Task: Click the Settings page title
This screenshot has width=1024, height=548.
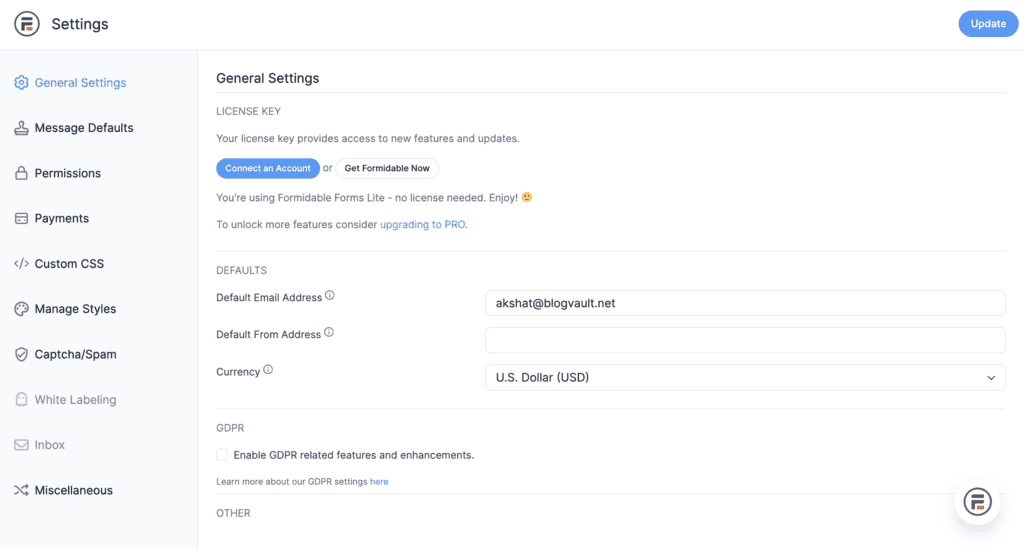Action: click(x=80, y=24)
